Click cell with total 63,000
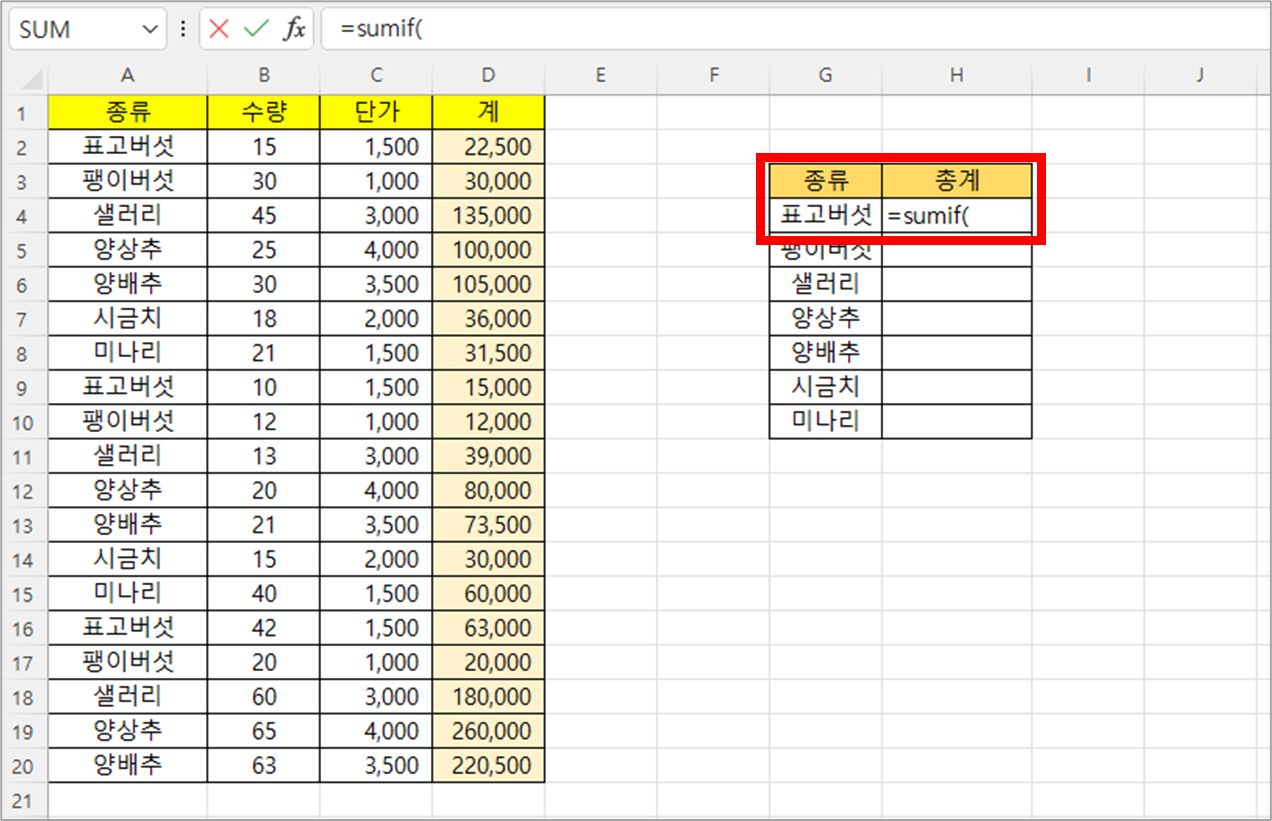Screen dimensions: 1272x821 click(488, 628)
